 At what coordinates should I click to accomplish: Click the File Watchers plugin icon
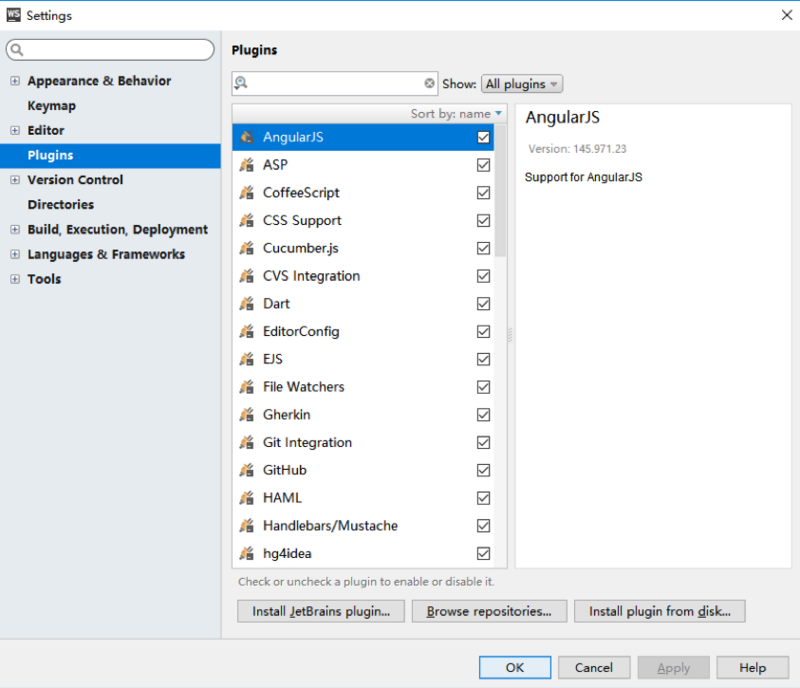[x=247, y=386]
